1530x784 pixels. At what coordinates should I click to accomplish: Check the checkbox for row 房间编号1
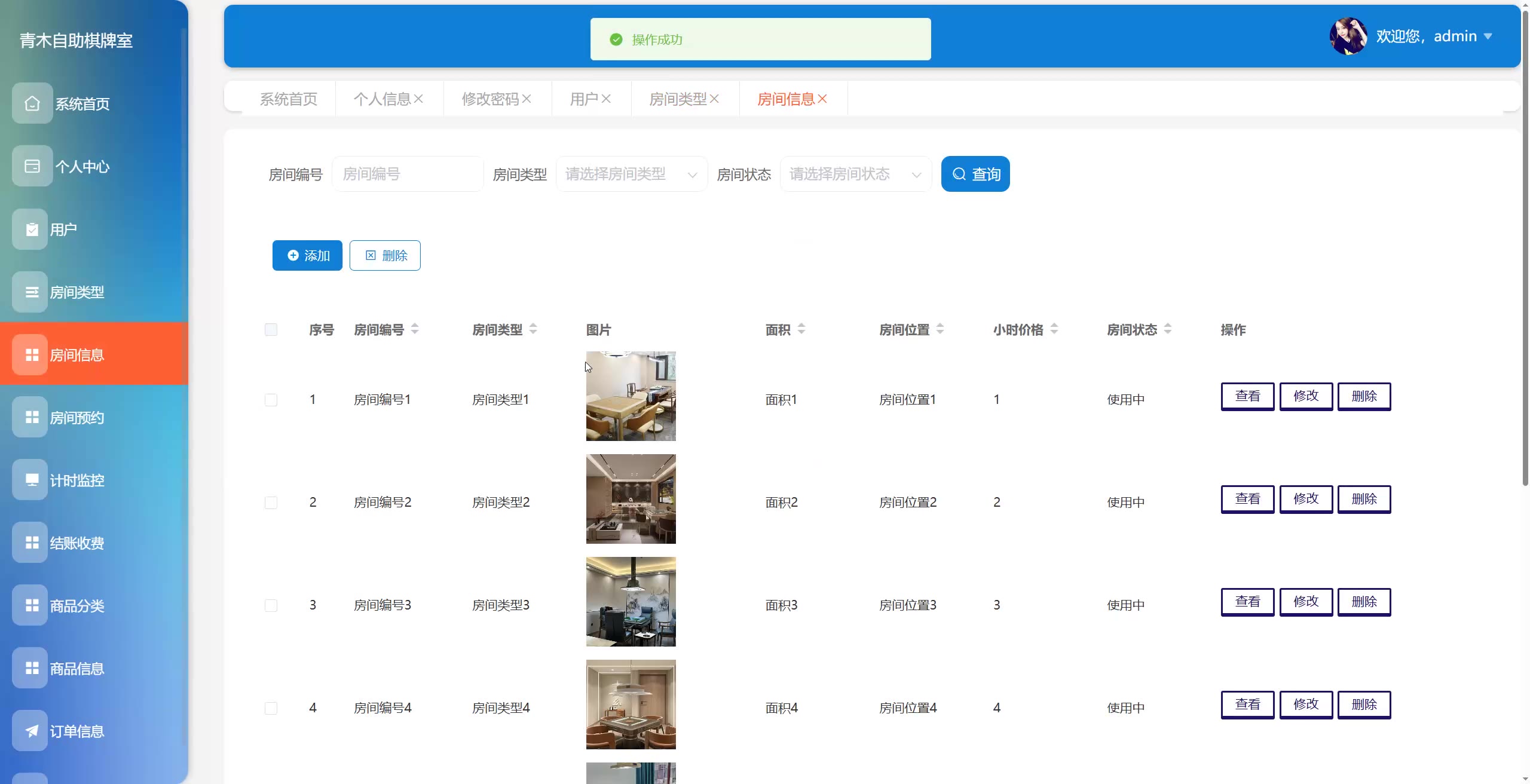pyautogui.click(x=271, y=400)
